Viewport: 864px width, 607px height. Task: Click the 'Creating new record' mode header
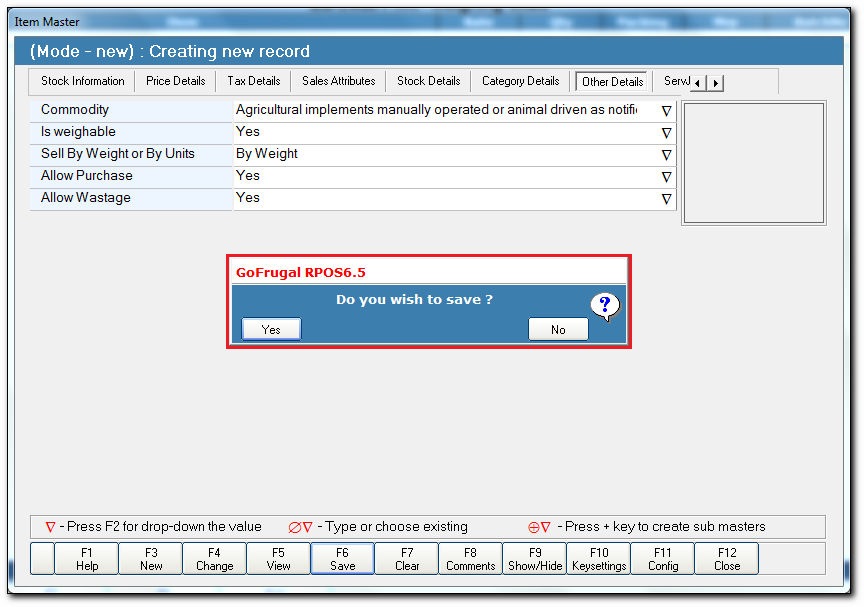point(170,51)
